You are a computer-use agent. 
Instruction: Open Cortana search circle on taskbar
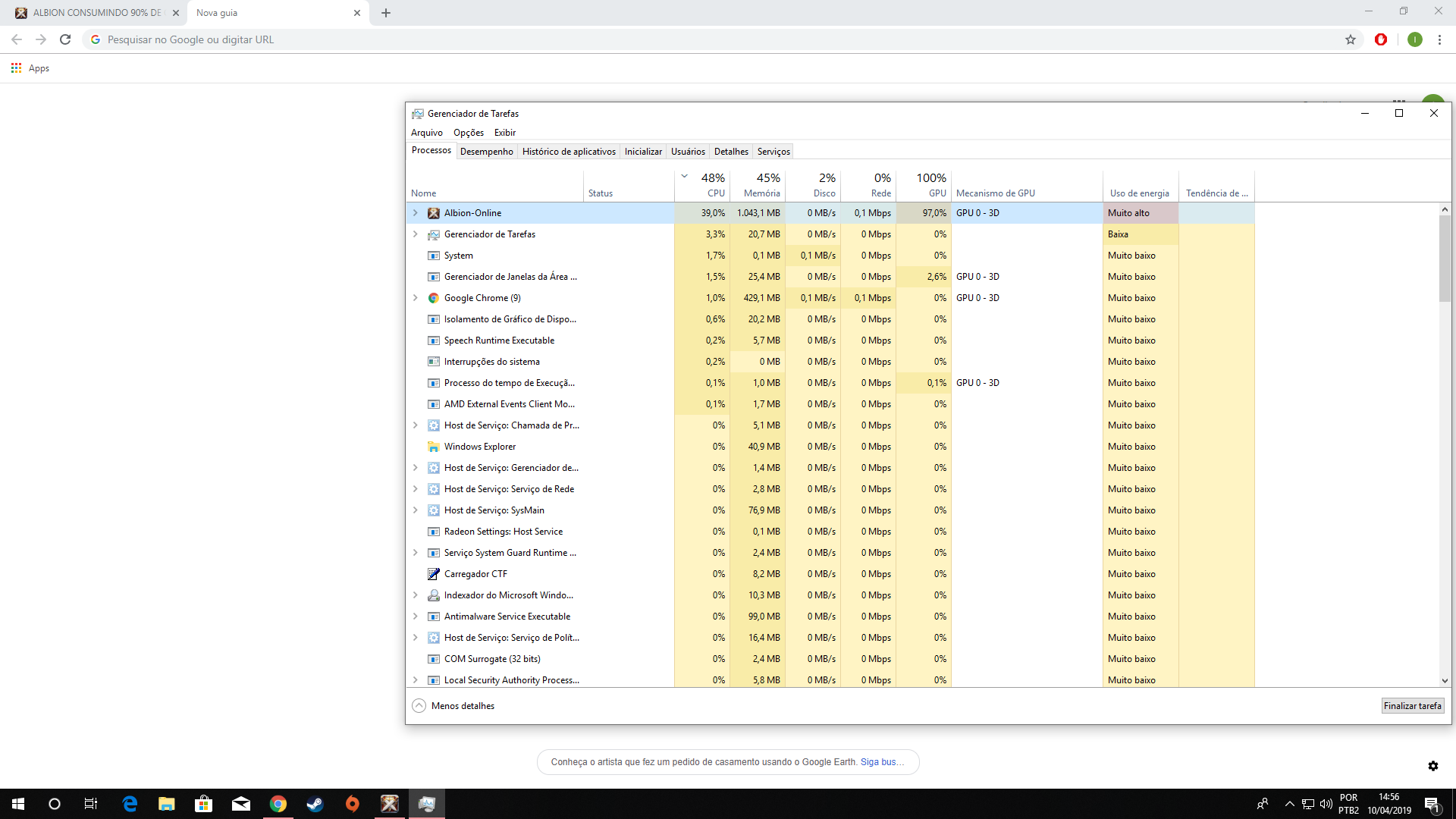(55, 804)
